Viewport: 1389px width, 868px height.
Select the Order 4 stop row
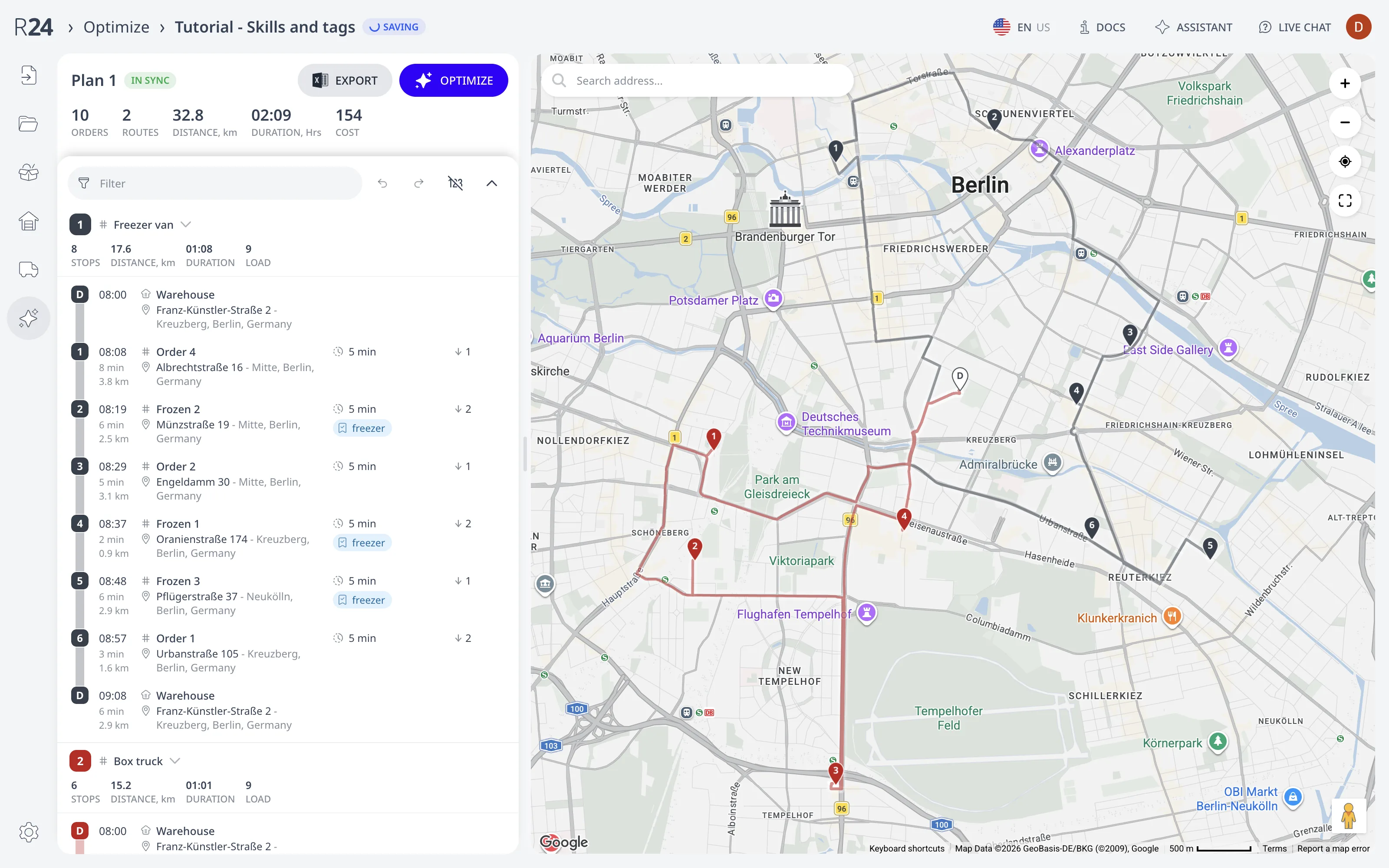pyautogui.click(x=288, y=366)
